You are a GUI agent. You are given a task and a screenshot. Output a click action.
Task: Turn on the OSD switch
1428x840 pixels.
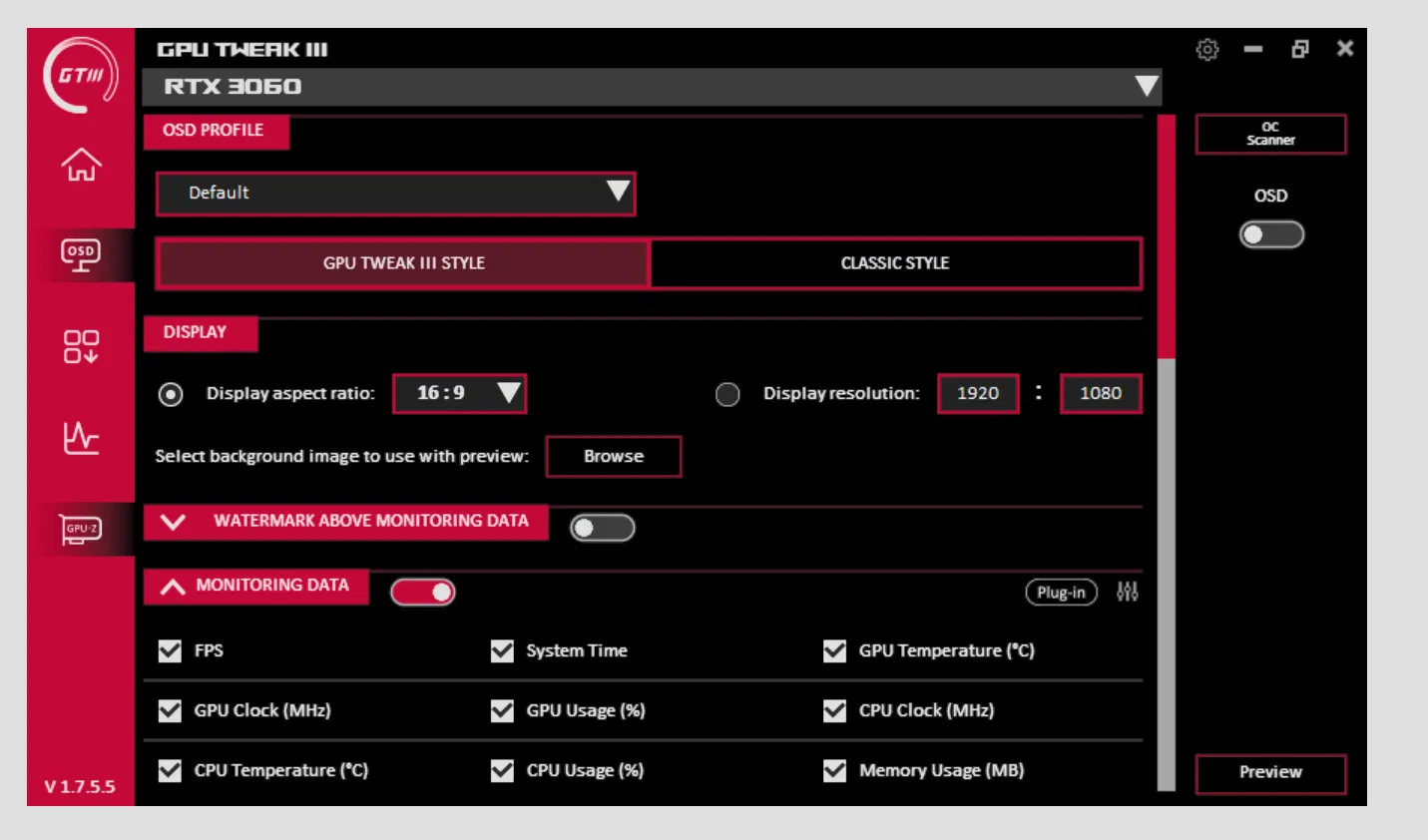(x=1271, y=234)
